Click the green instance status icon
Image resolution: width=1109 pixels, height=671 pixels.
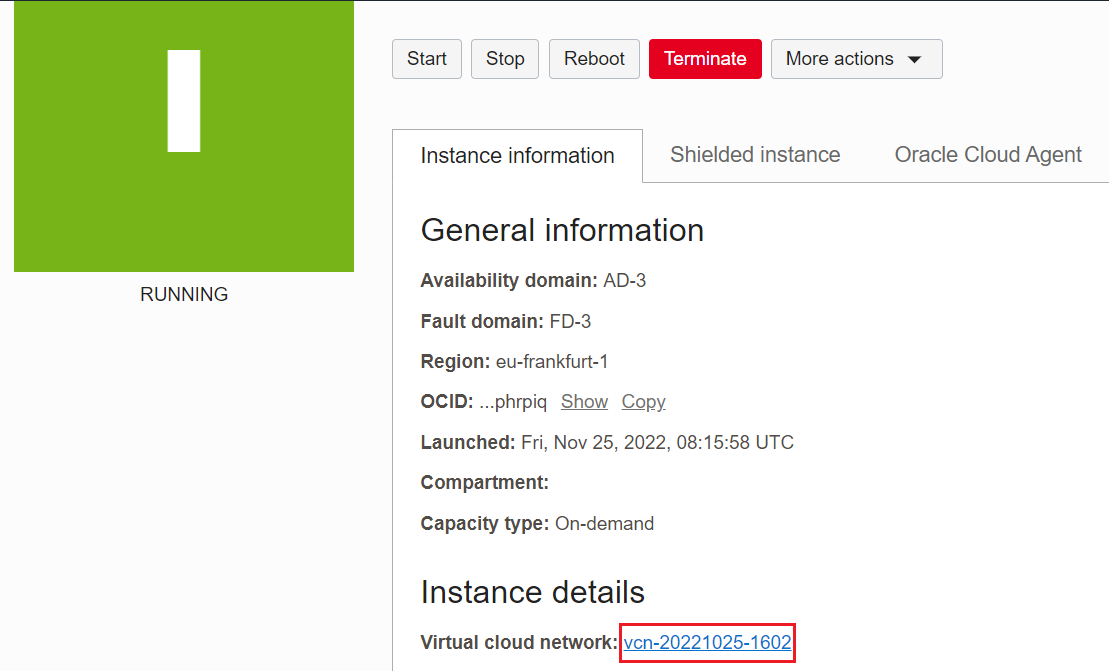click(x=183, y=137)
